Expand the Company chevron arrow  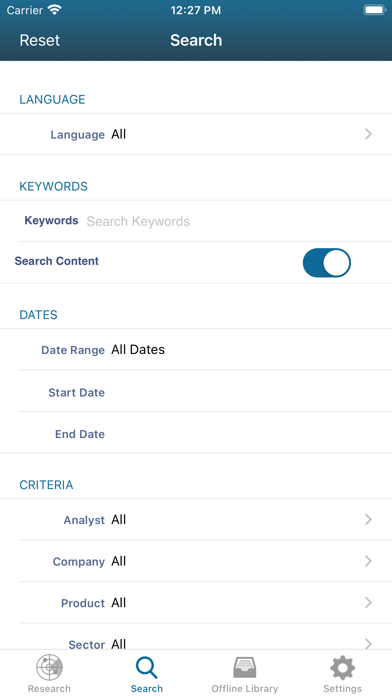tap(368, 561)
